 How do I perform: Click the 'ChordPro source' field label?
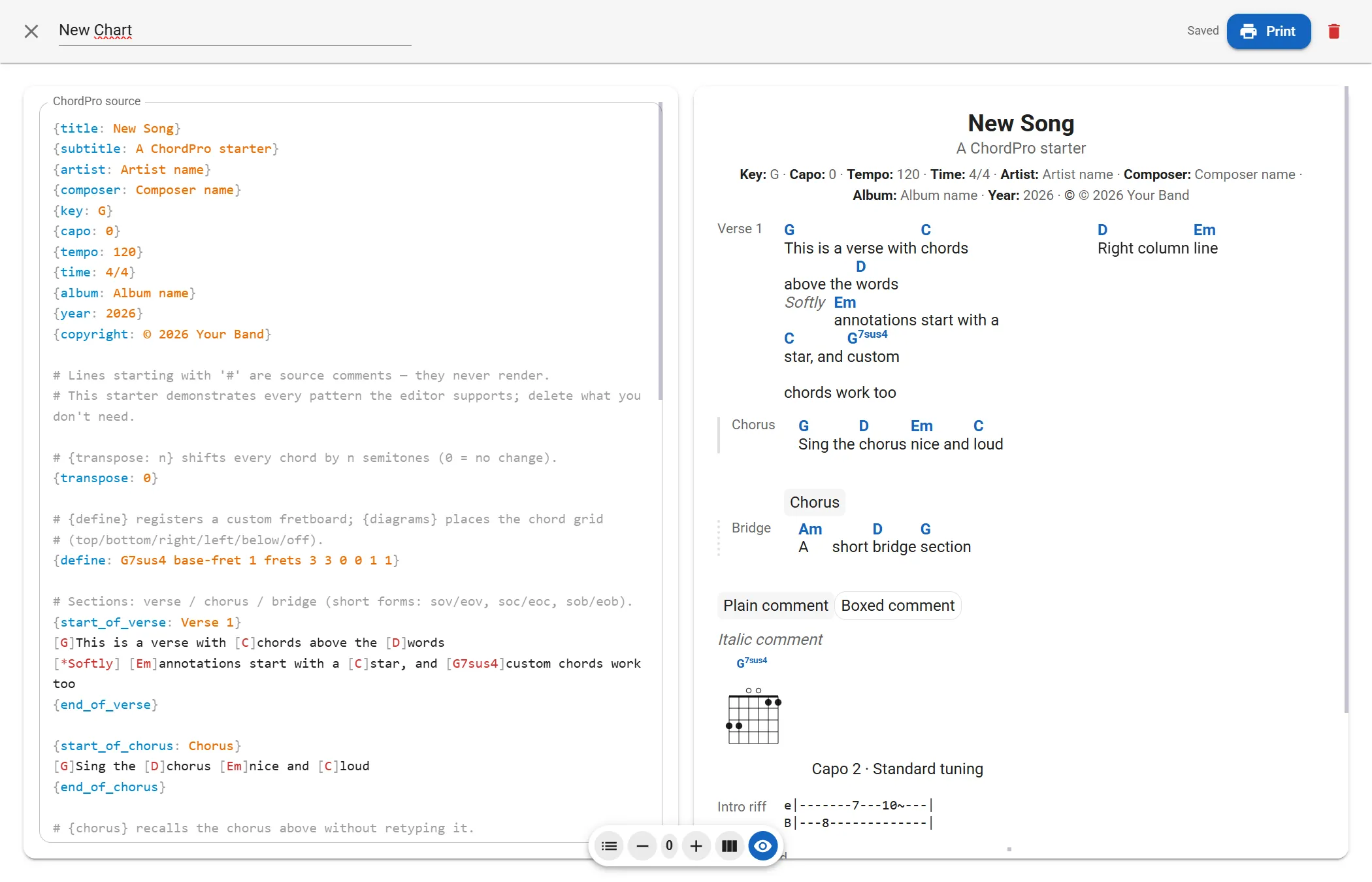[97, 101]
